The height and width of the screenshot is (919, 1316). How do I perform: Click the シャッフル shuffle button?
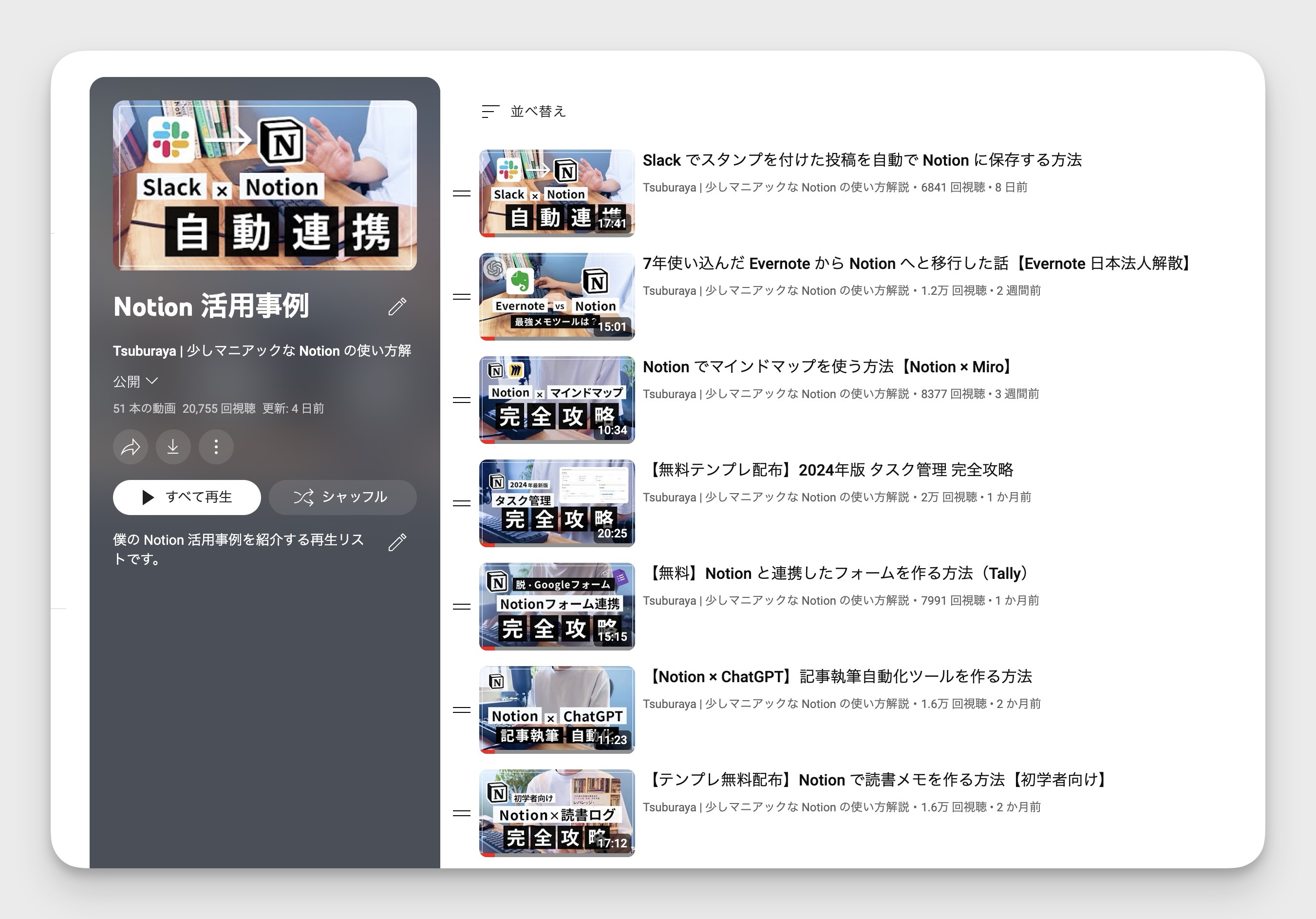(x=343, y=497)
